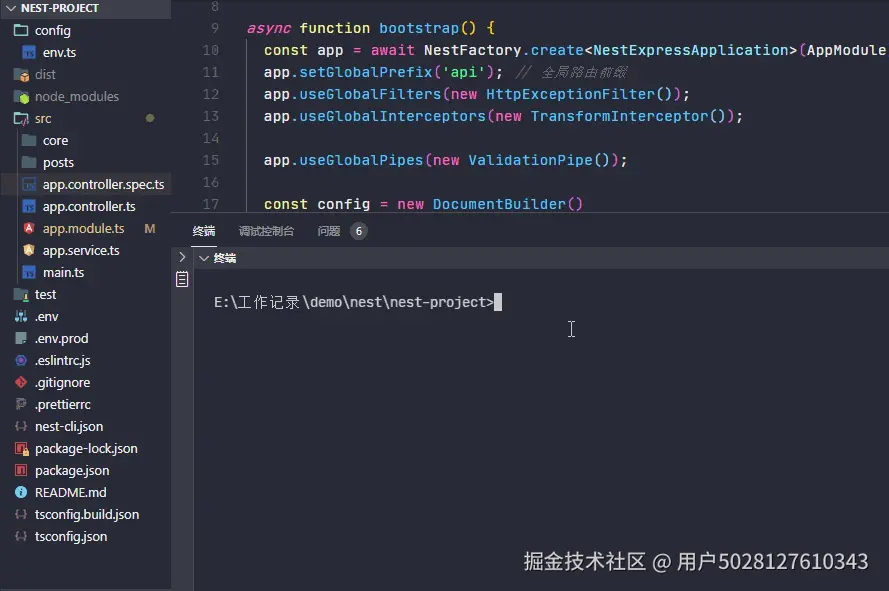Open the nest-cli.json file
The width and height of the screenshot is (889, 591).
click(70, 426)
